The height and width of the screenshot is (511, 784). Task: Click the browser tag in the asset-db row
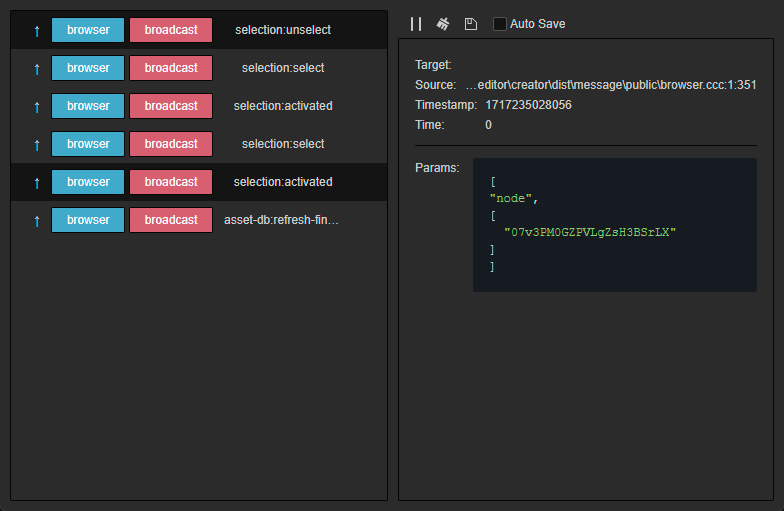(x=88, y=220)
